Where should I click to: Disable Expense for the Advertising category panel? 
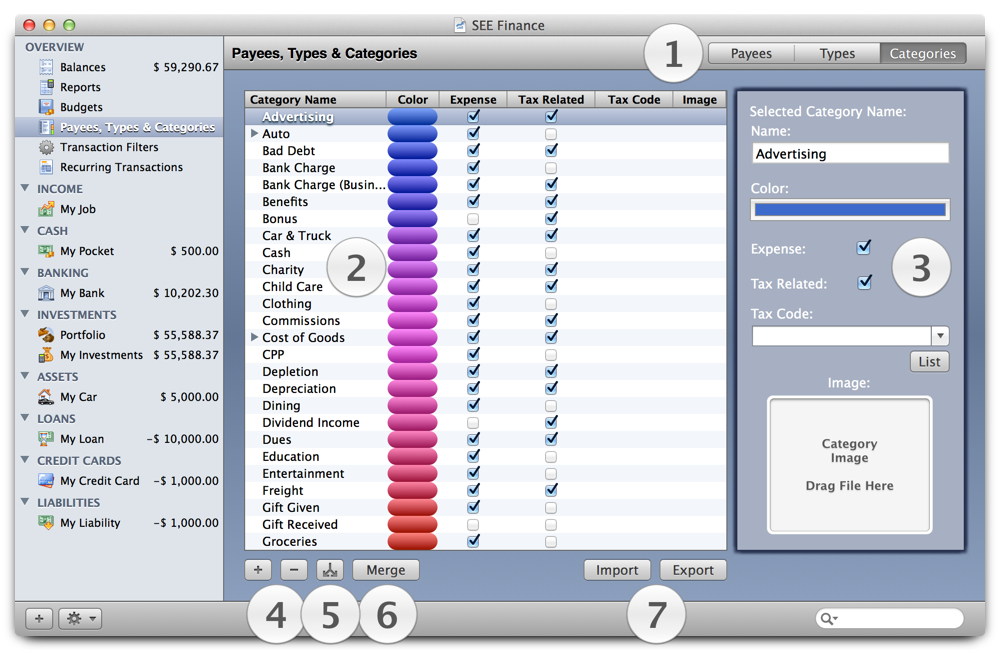pyautogui.click(x=864, y=247)
